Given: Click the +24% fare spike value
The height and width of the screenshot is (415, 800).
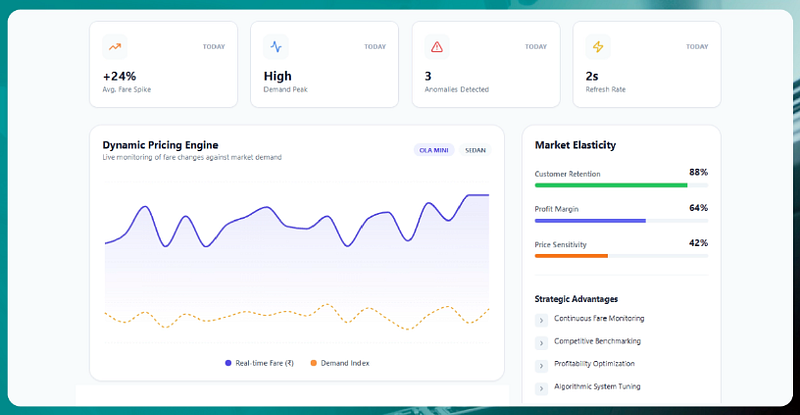Looking at the screenshot, I should coord(119,76).
